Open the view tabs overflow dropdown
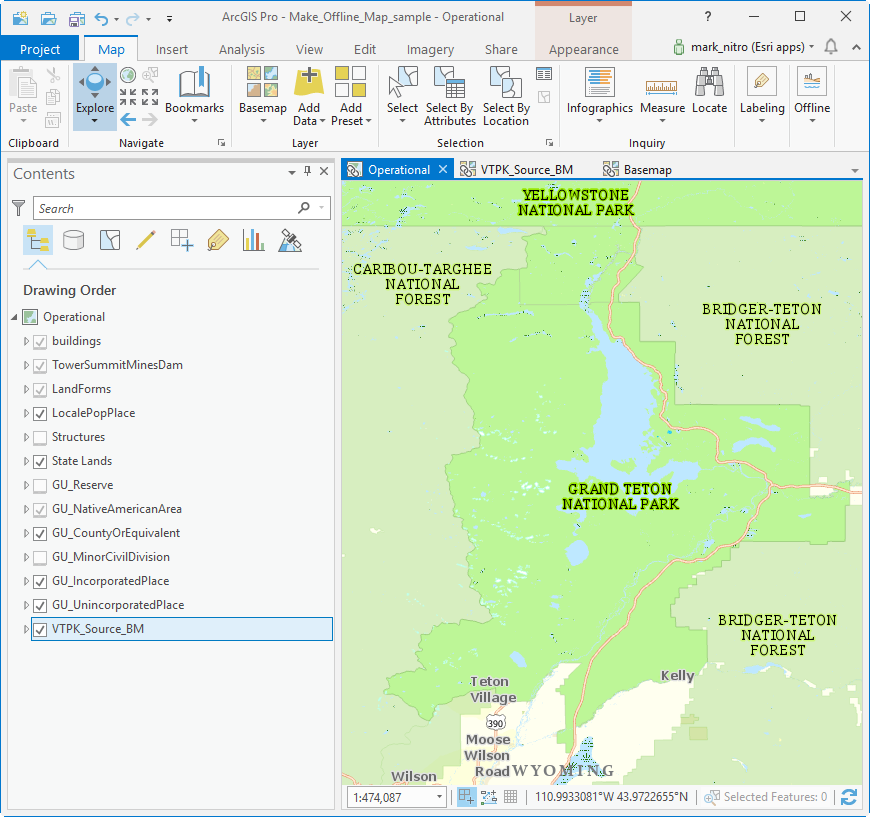Screen dimensions: 870x817 854,170
